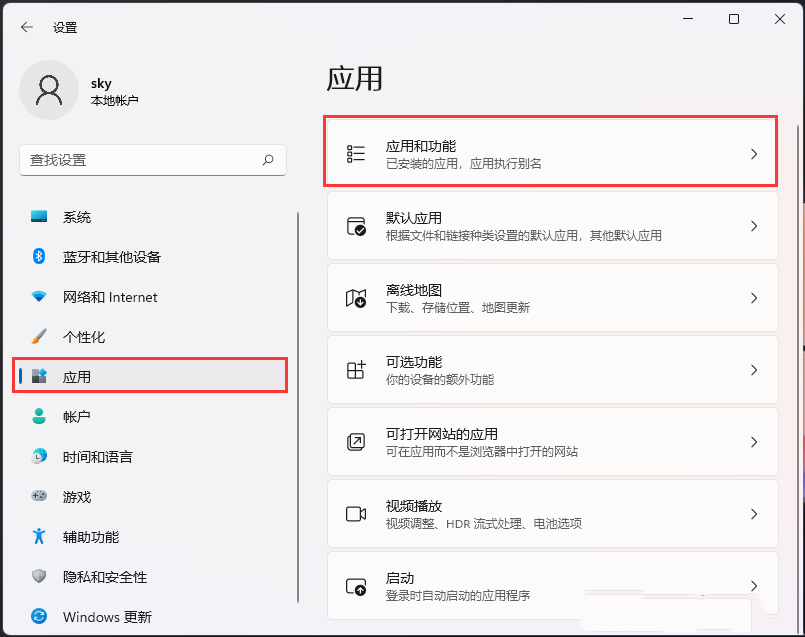Click the 可选功能 icon
The width and height of the screenshot is (805, 637).
pos(355,368)
